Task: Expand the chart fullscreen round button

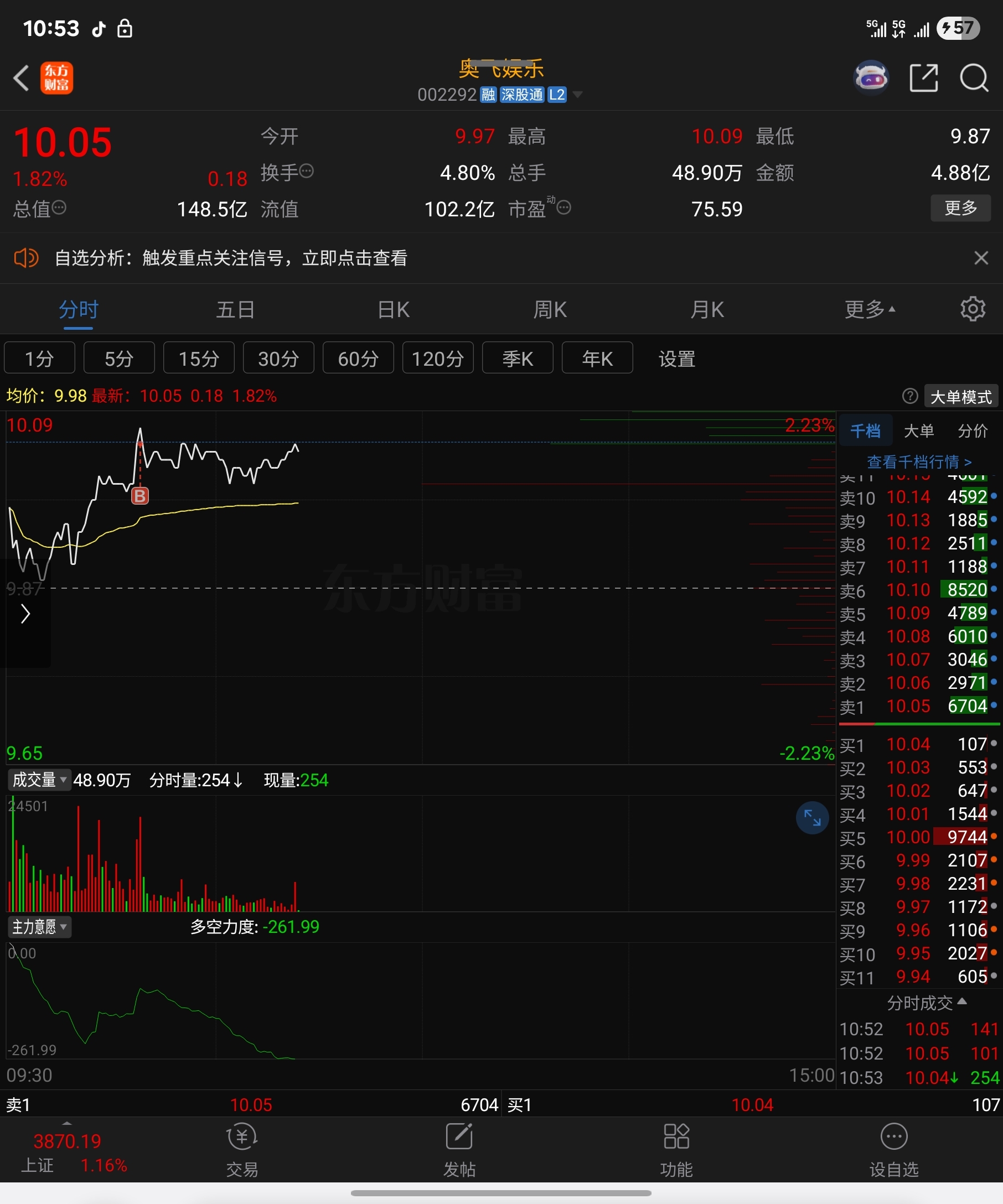Action: (x=812, y=818)
